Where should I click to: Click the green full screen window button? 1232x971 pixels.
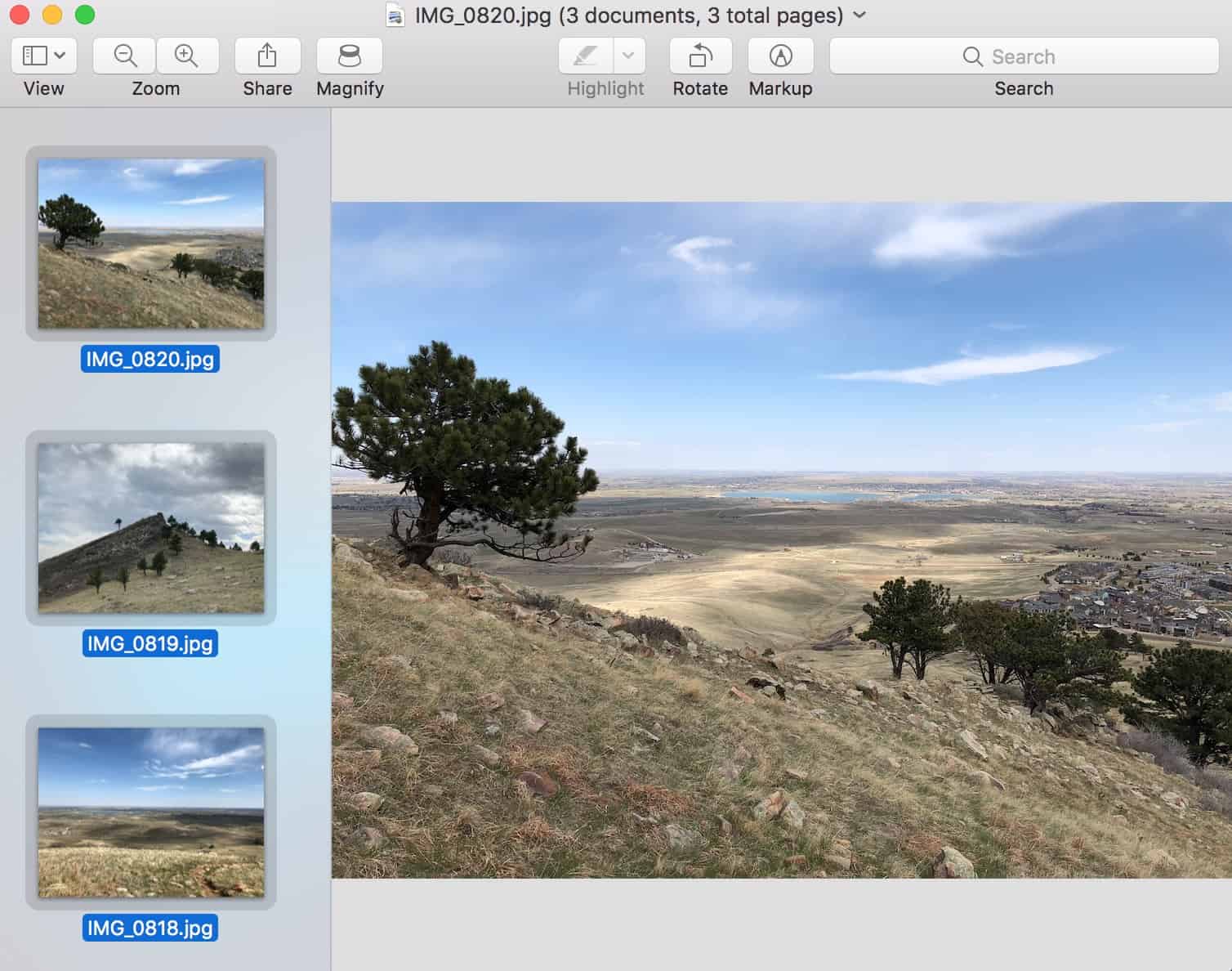pyautogui.click(x=85, y=15)
